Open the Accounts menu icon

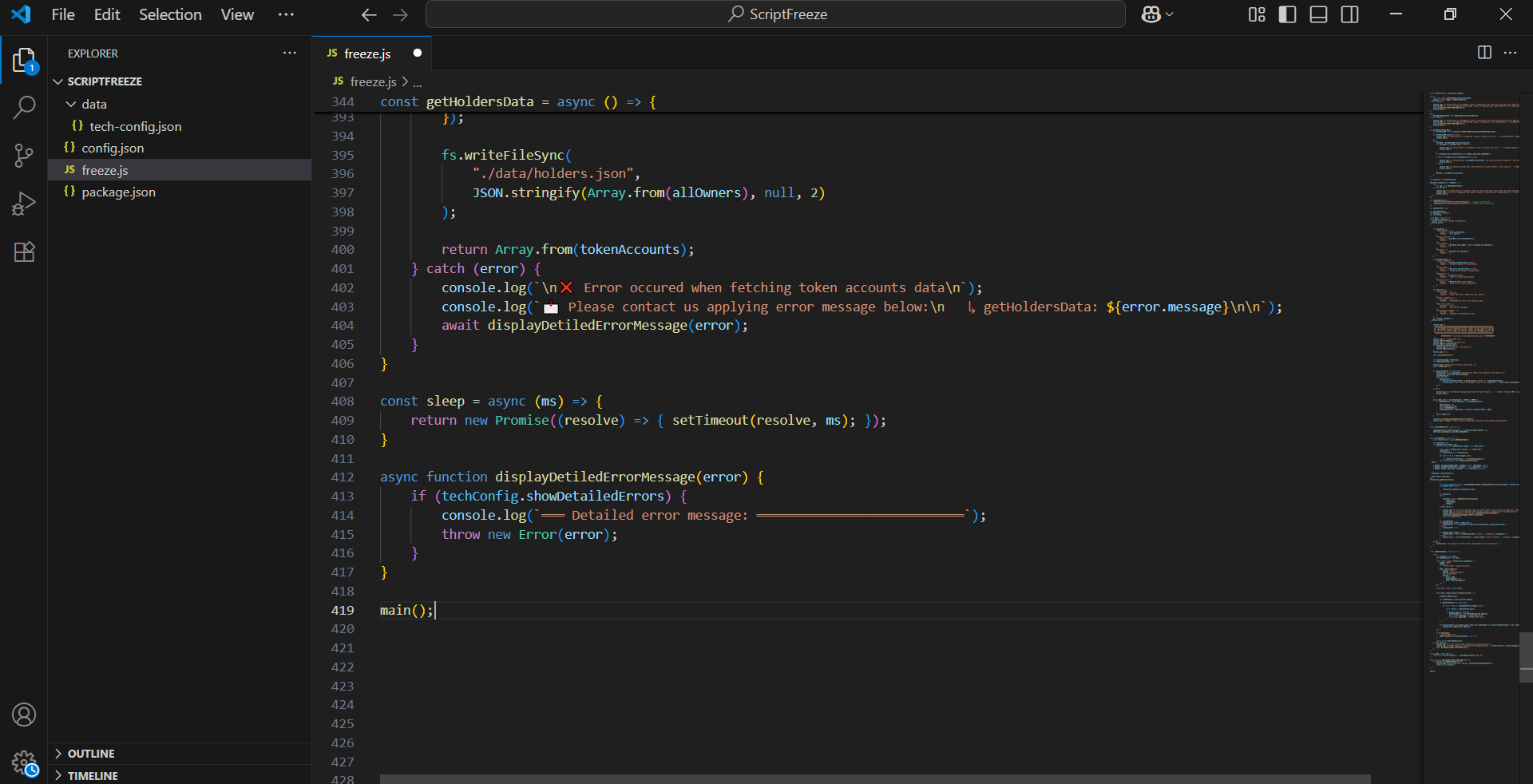coord(24,715)
